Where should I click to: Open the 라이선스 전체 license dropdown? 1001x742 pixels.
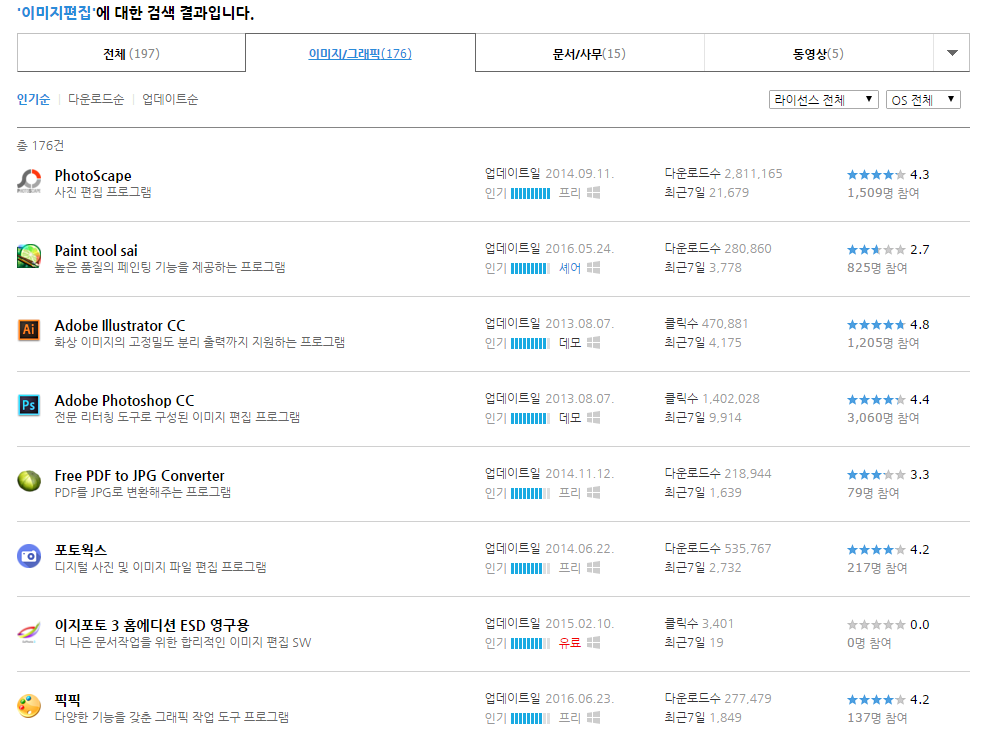pos(824,100)
